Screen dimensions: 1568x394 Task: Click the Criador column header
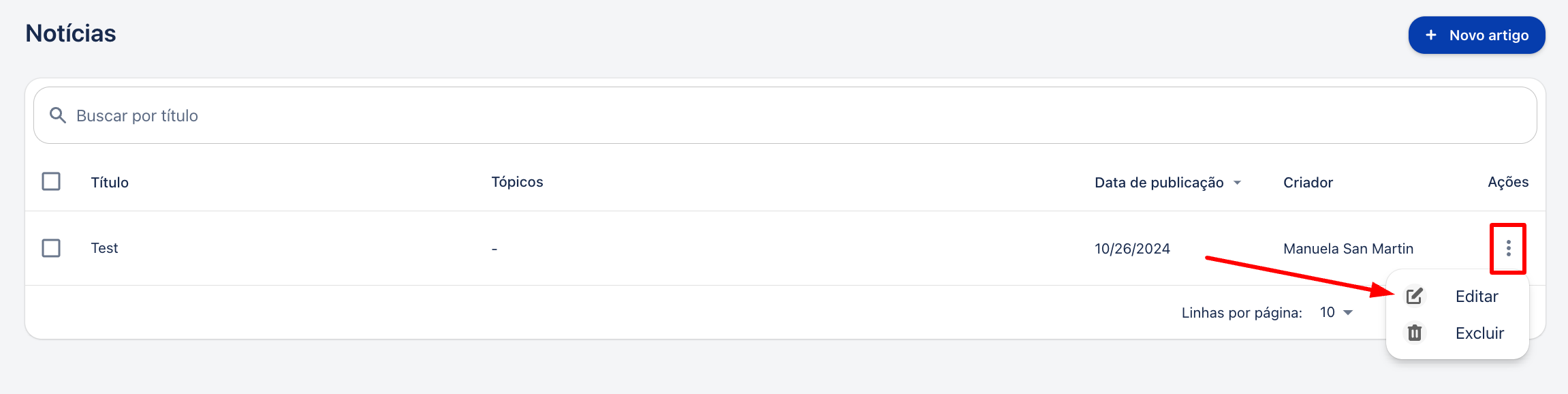click(1308, 182)
